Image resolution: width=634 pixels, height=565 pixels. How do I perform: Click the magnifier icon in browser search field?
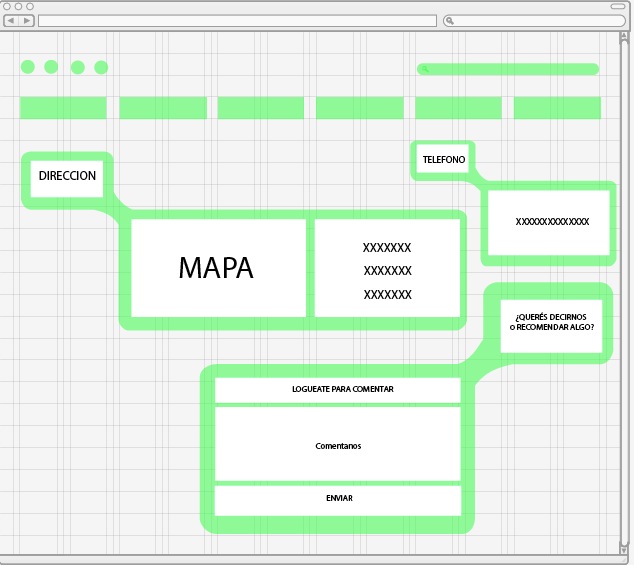pyautogui.click(x=451, y=20)
